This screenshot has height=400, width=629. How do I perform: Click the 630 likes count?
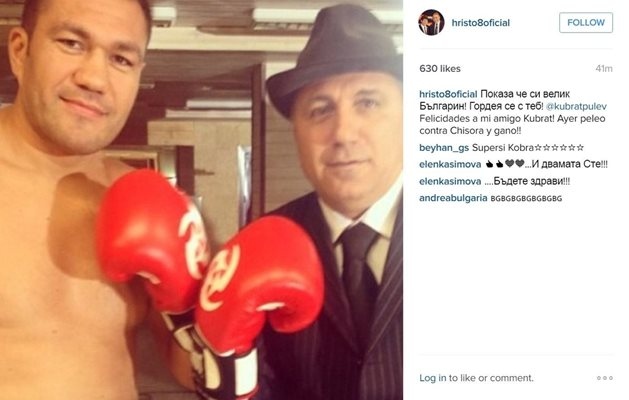point(440,69)
